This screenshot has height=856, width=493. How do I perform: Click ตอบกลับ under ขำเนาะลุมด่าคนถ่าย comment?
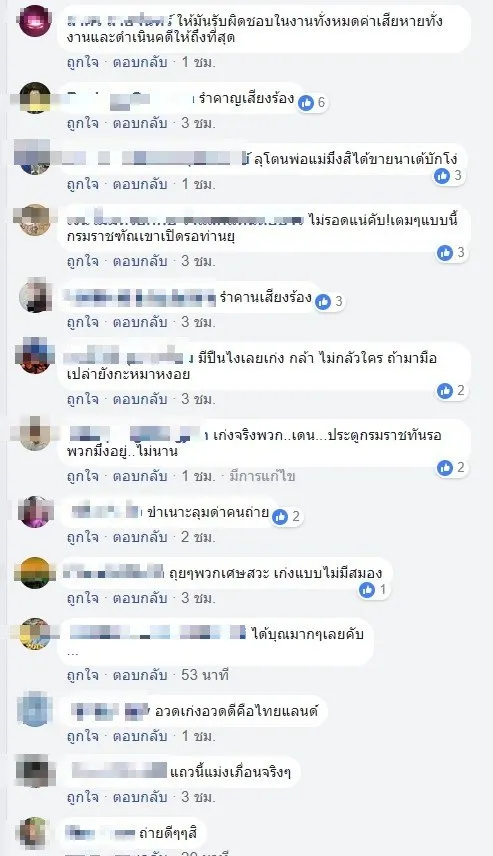point(140,537)
